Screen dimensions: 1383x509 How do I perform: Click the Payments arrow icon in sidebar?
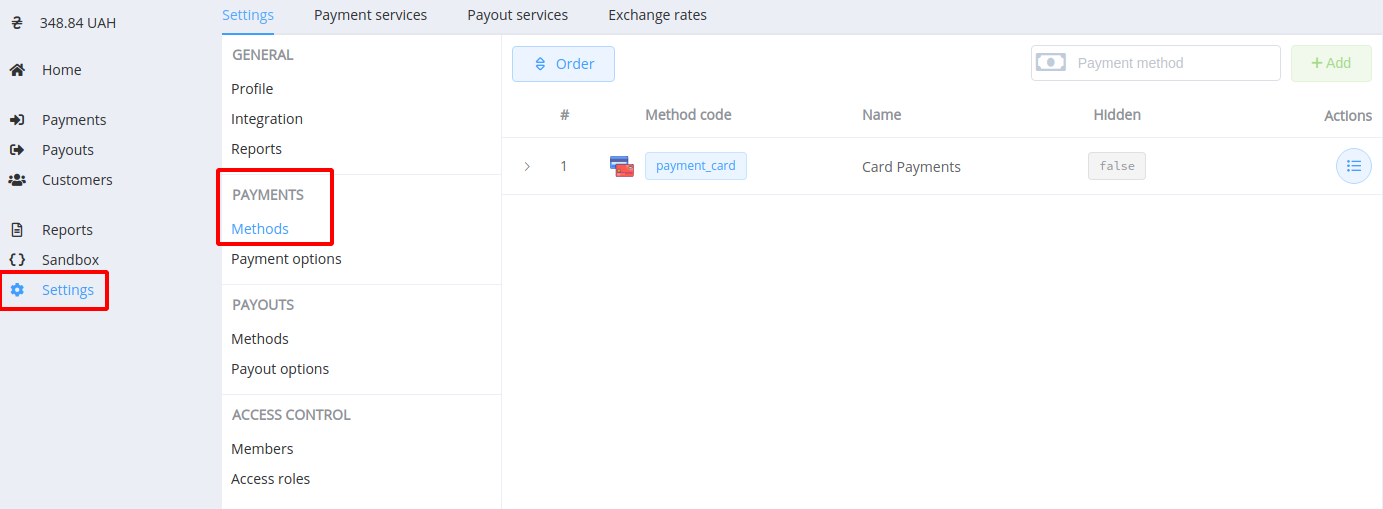[17, 120]
